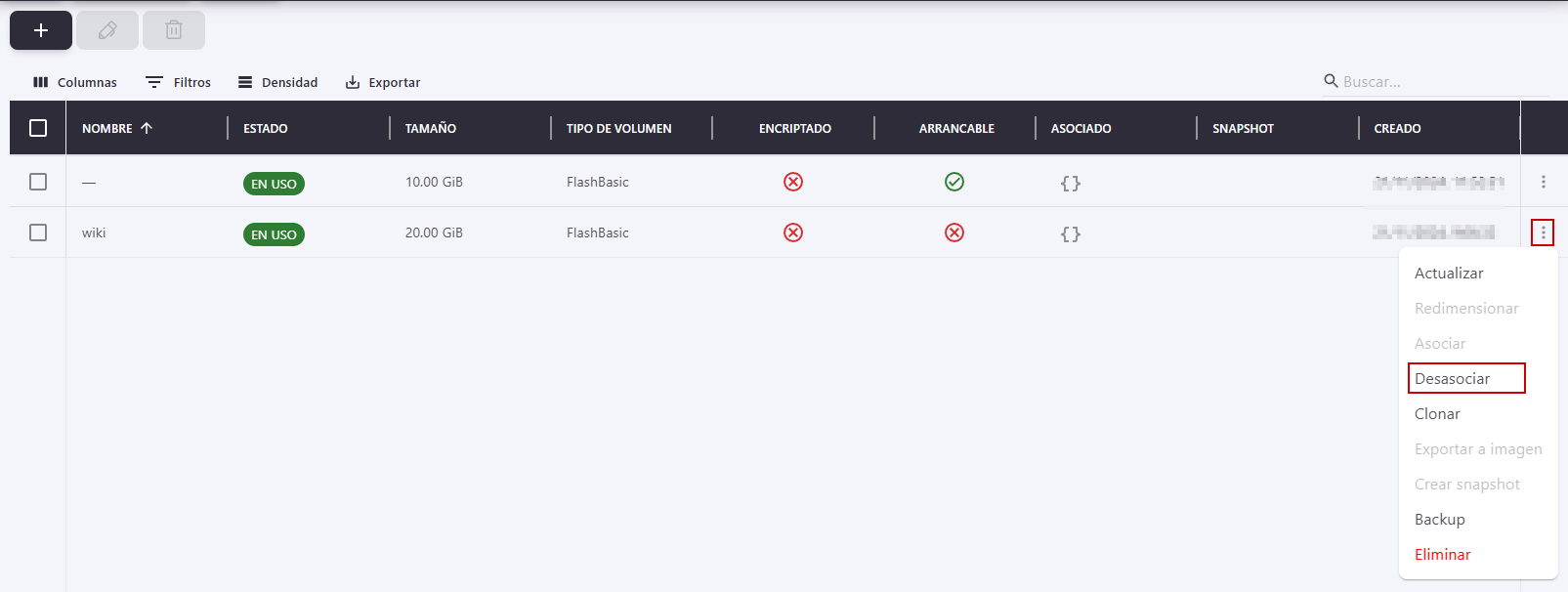Click Backup in the context menu
The image size is (1568, 592).
[x=1440, y=520]
